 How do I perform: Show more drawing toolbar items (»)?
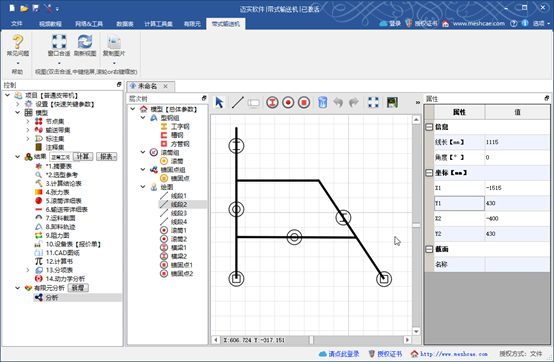[418, 103]
